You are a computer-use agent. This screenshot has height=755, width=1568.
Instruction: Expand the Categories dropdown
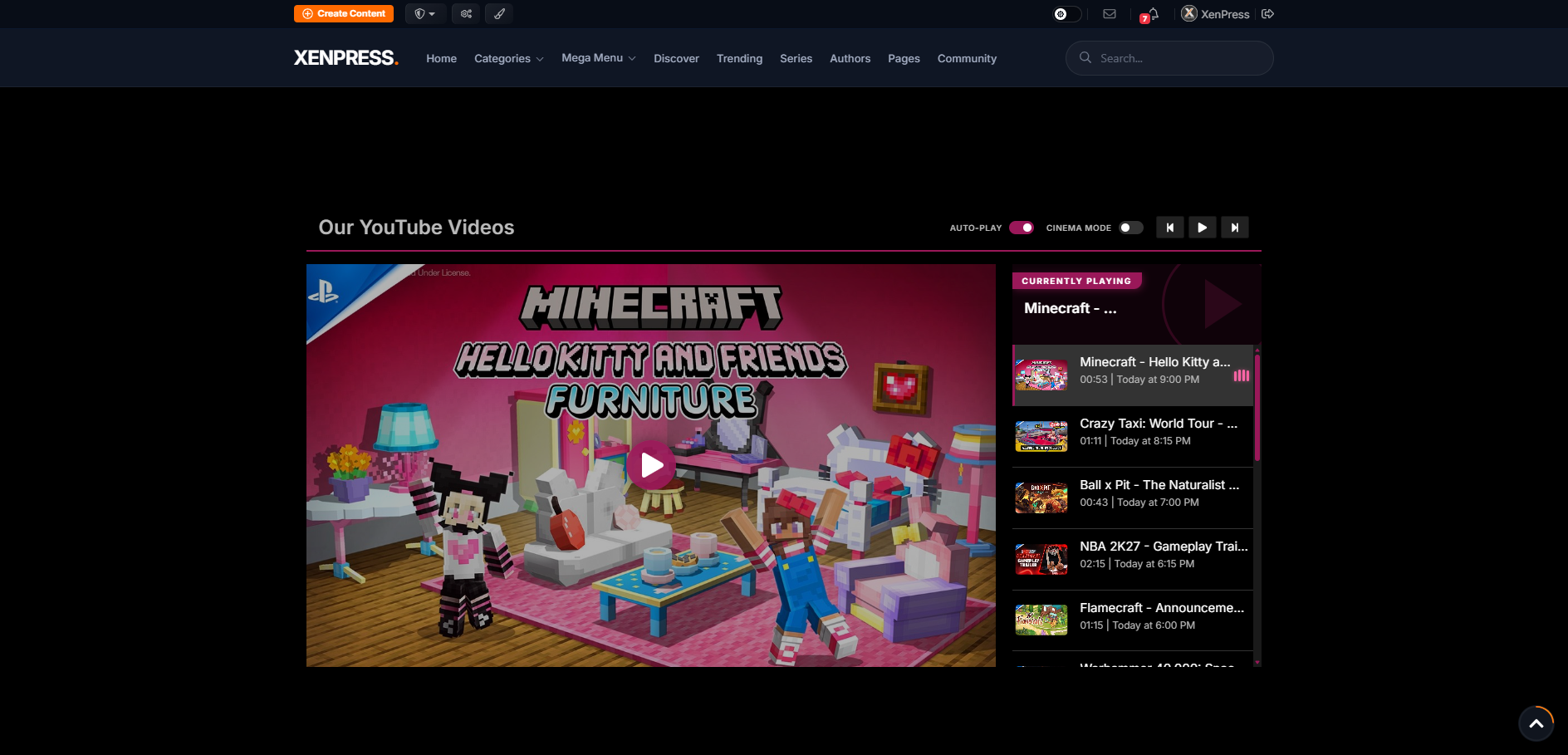pos(508,58)
